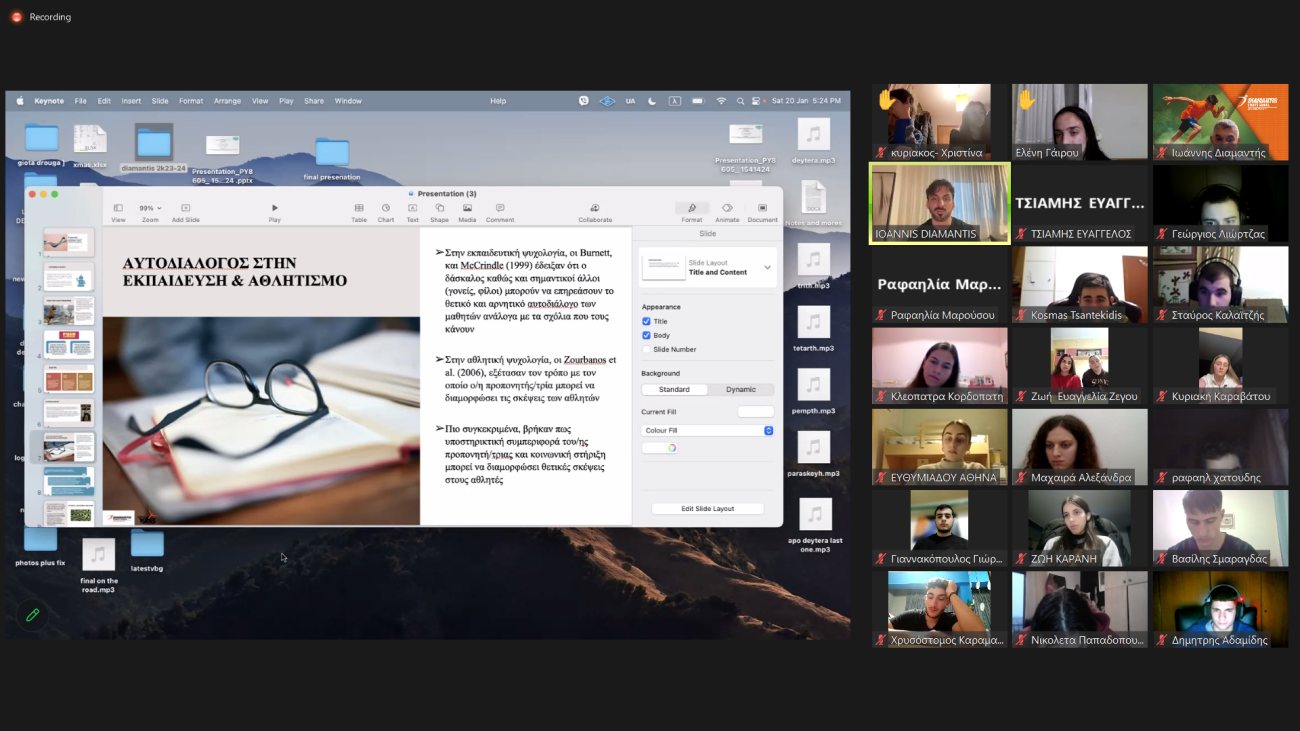Click the Add Slide toolbar button
The image size is (1300, 731).
185,212
